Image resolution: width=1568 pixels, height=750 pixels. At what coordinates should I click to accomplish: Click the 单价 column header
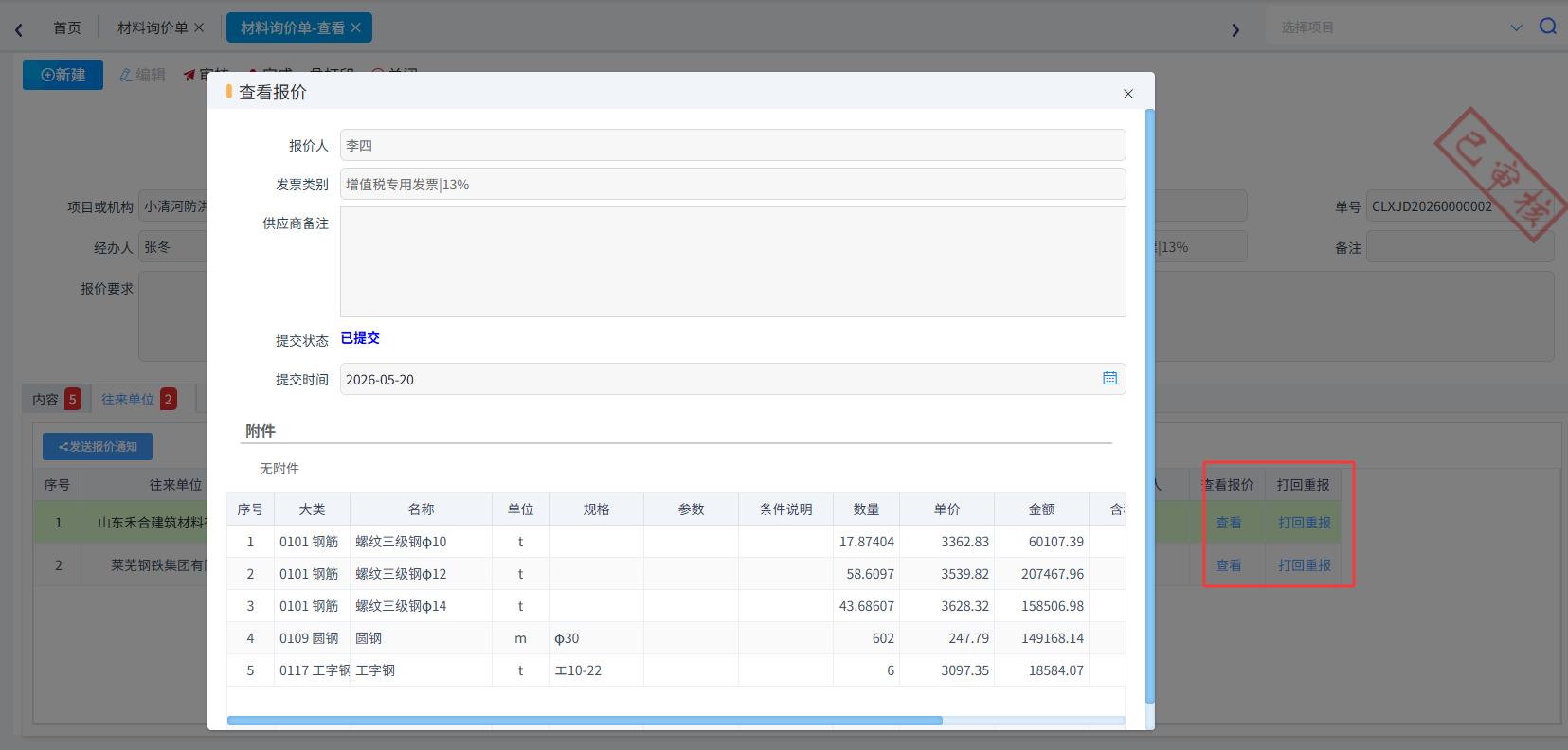click(946, 509)
